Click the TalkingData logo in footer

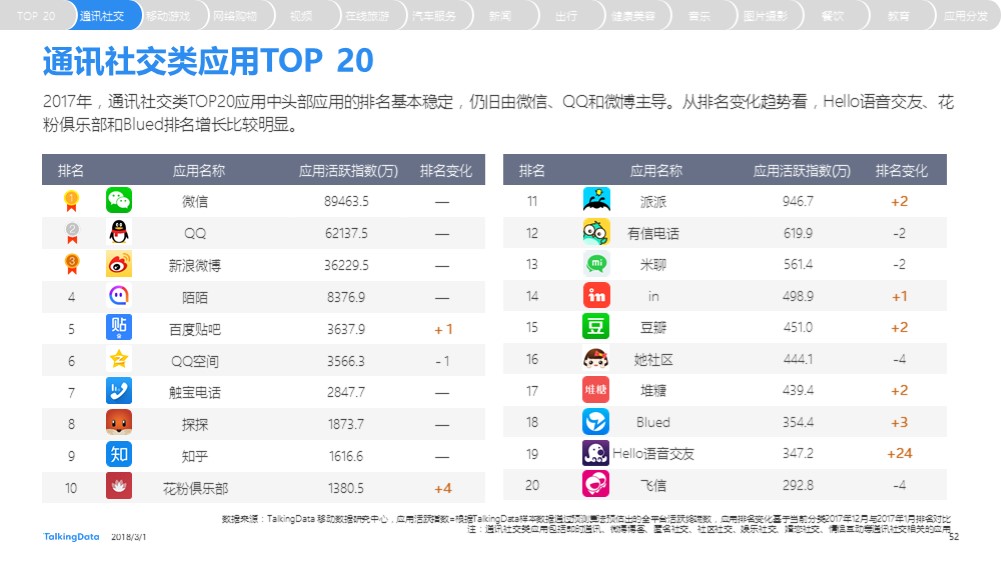tap(72, 537)
